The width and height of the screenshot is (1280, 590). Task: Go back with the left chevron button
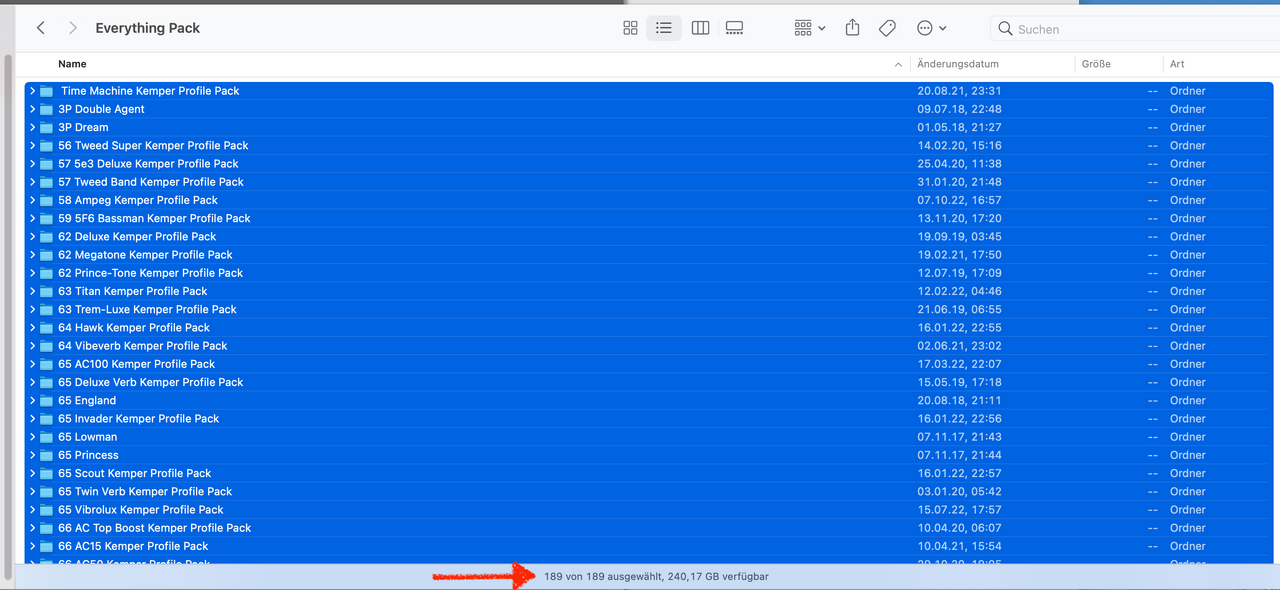[x=41, y=28]
